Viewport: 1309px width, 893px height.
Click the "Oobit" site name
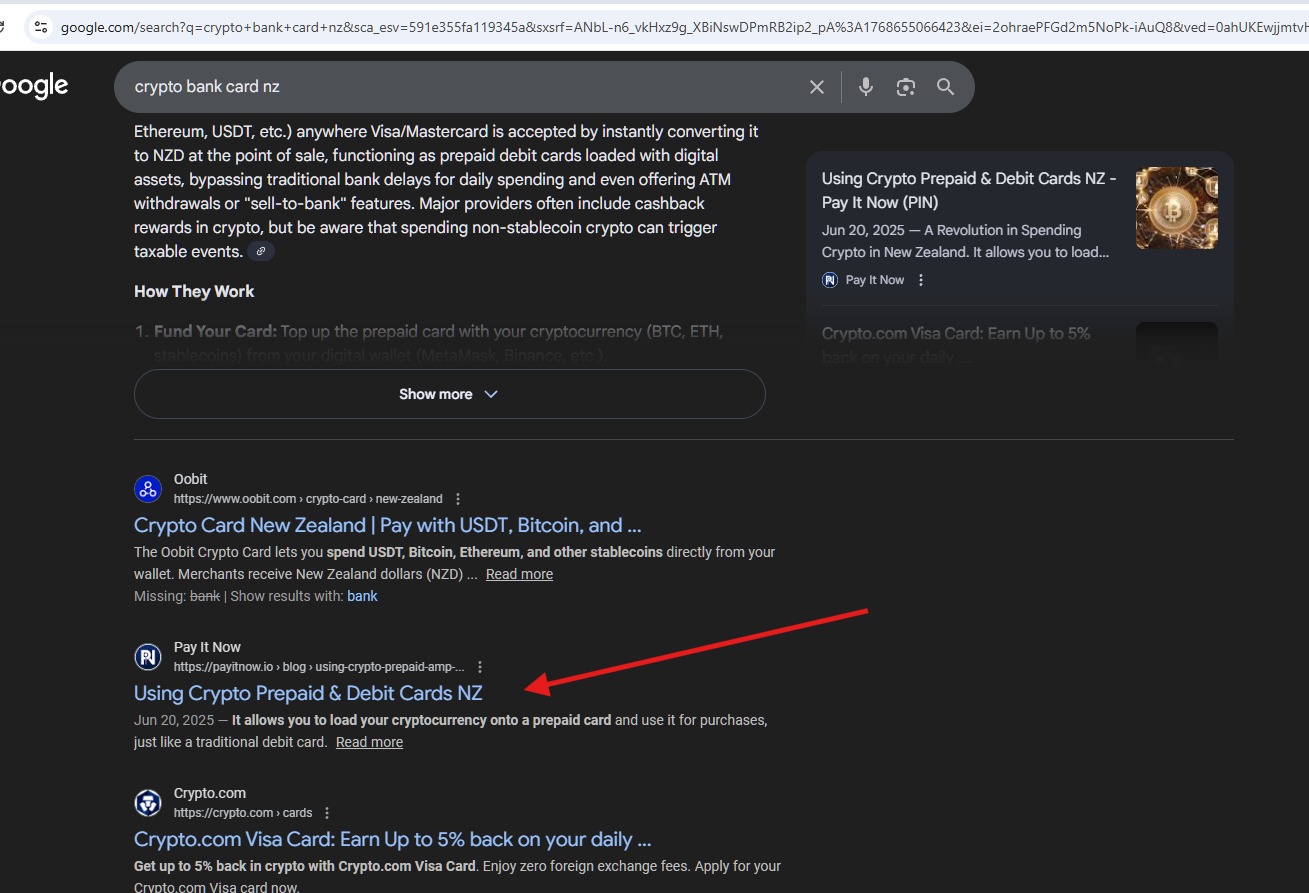pos(191,479)
